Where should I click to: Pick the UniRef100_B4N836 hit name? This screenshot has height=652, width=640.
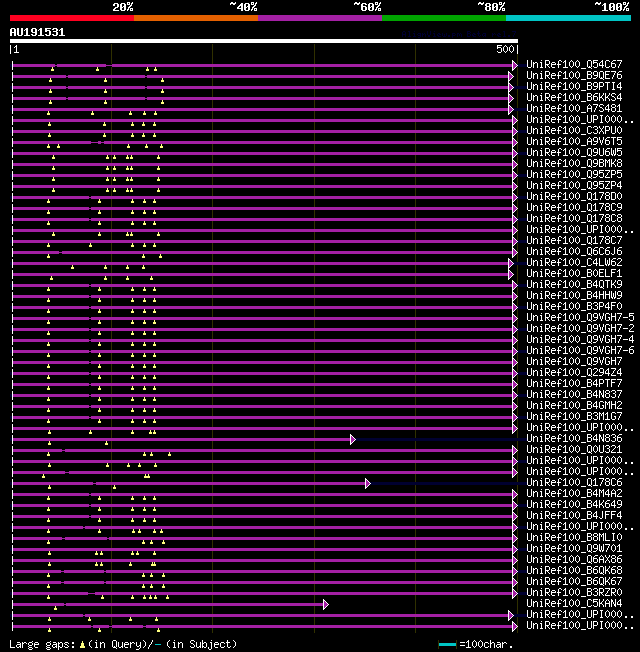tap(574, 439)
